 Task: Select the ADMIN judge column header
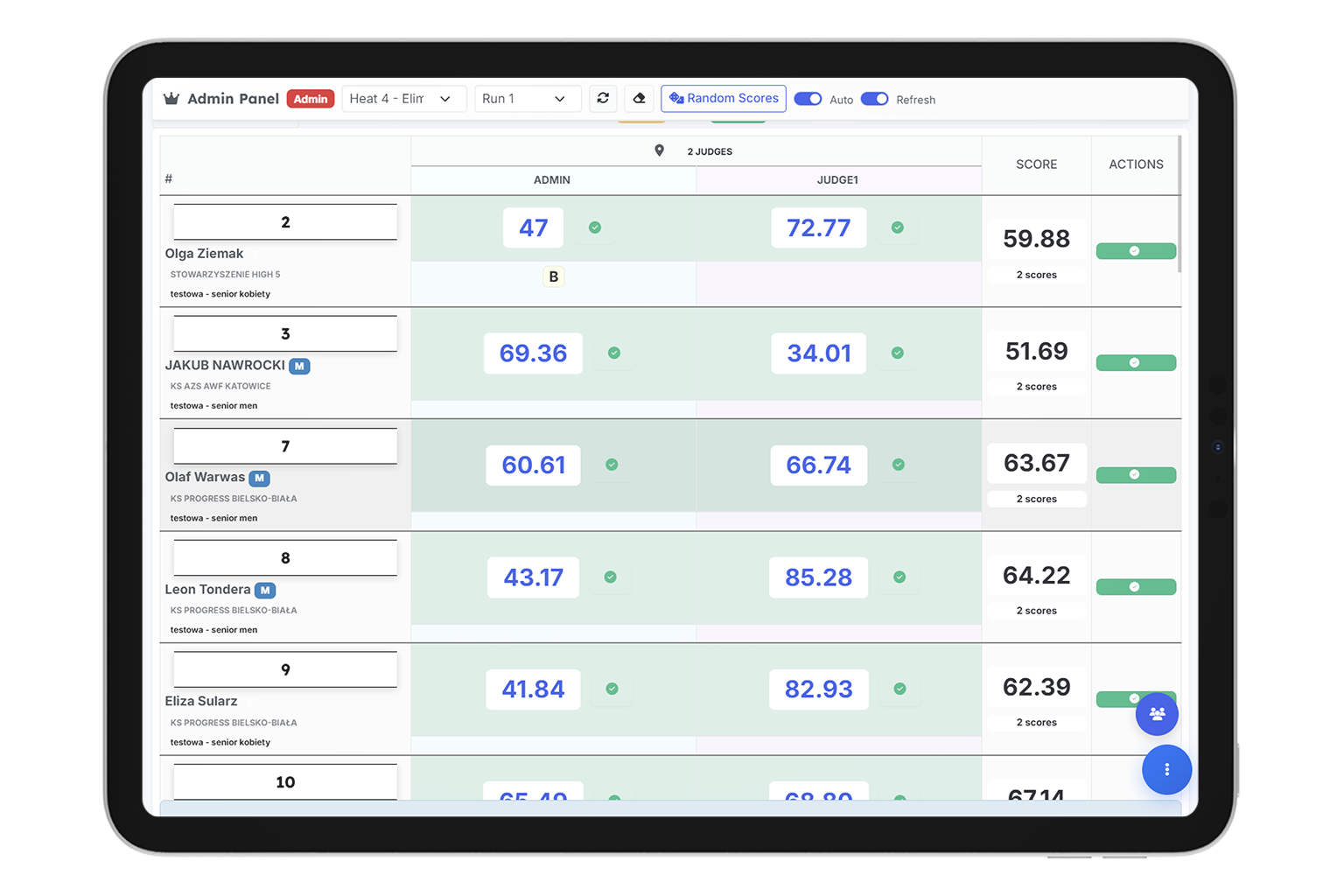[x=551, y=179]
